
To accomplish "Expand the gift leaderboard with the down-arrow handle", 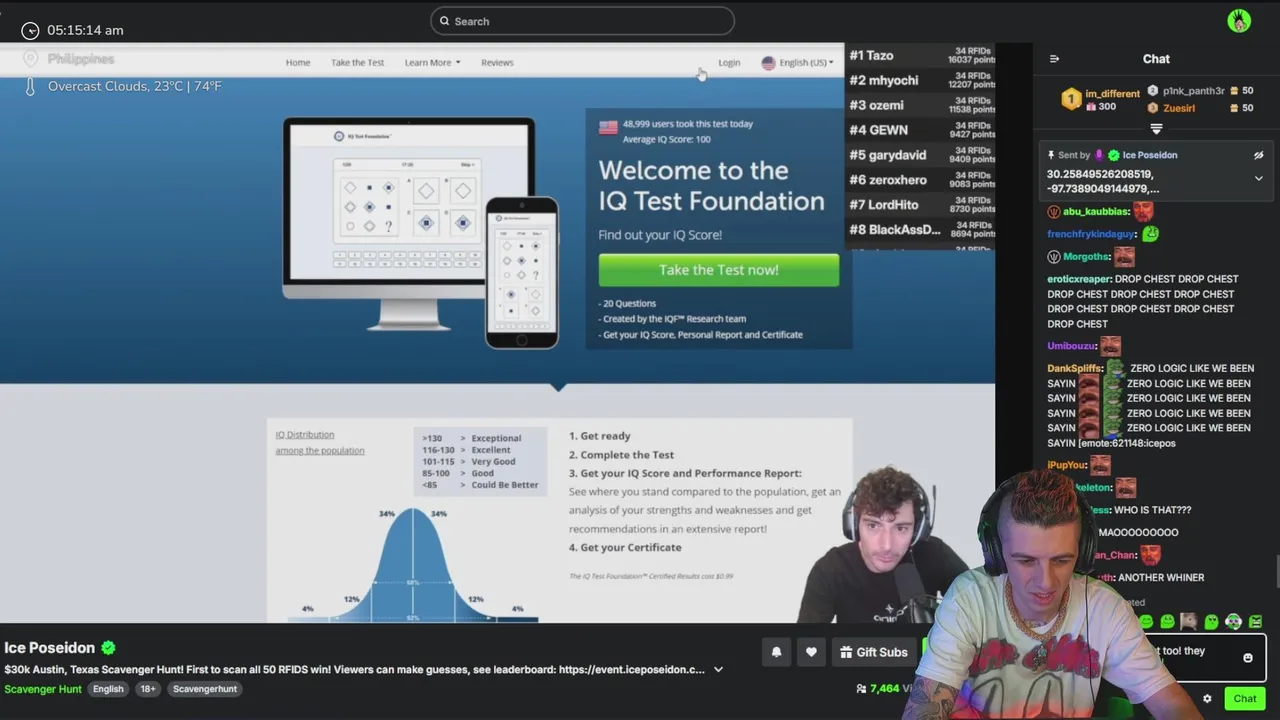I will pyautogui.click(x=1156, y=129).
